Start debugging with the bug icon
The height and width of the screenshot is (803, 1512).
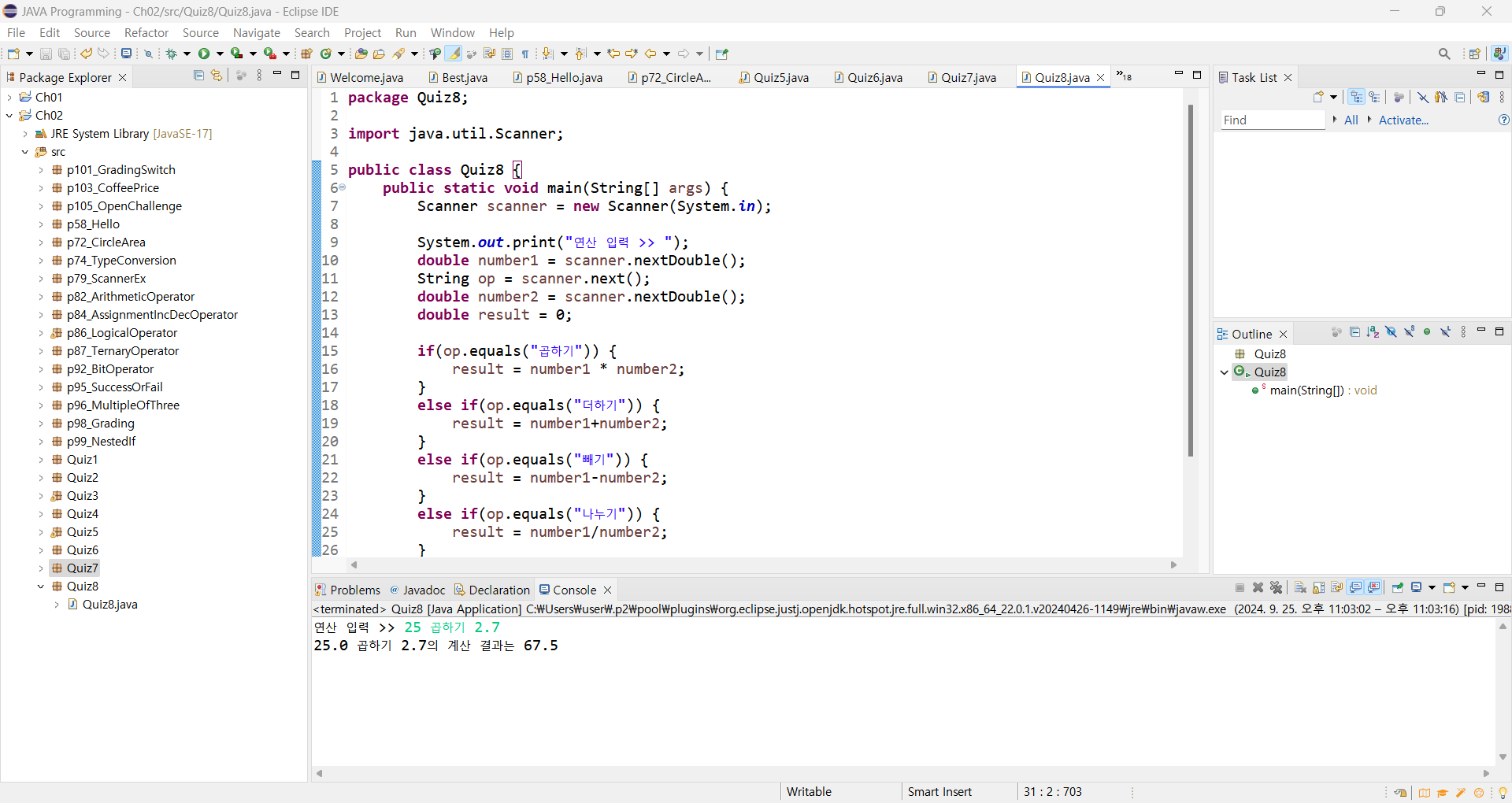click(x=171, y=54)
